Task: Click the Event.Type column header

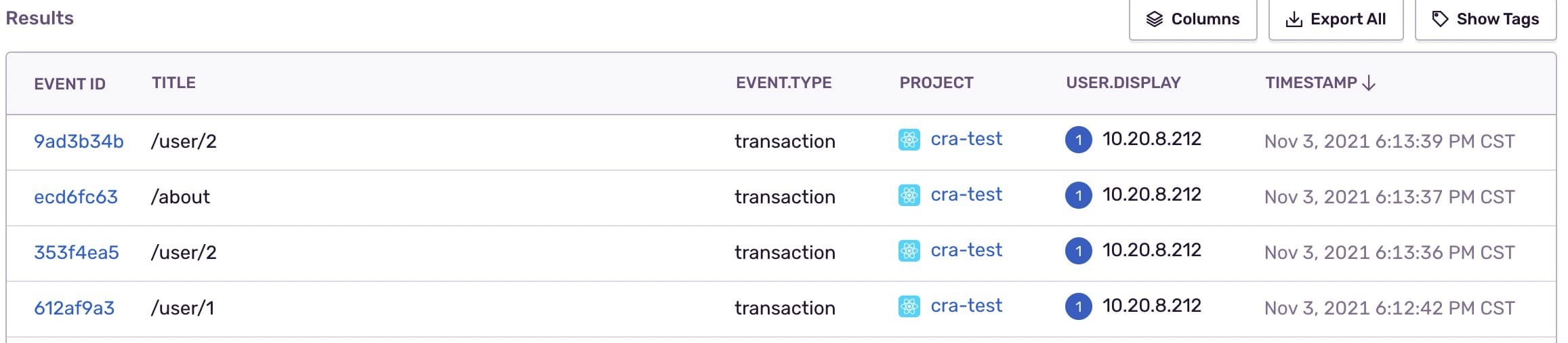Action: [783, 83]
